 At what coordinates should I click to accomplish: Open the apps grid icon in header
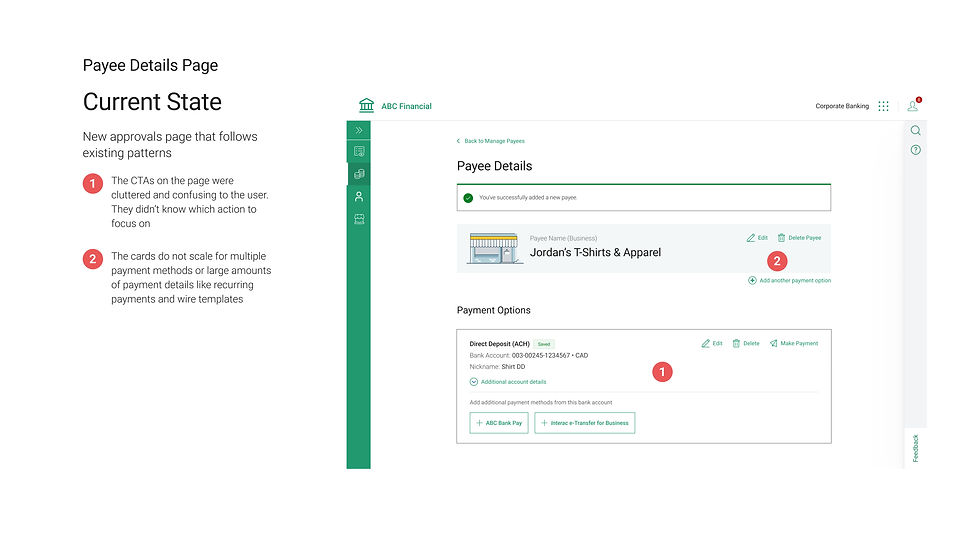click(x=883, y=106)
